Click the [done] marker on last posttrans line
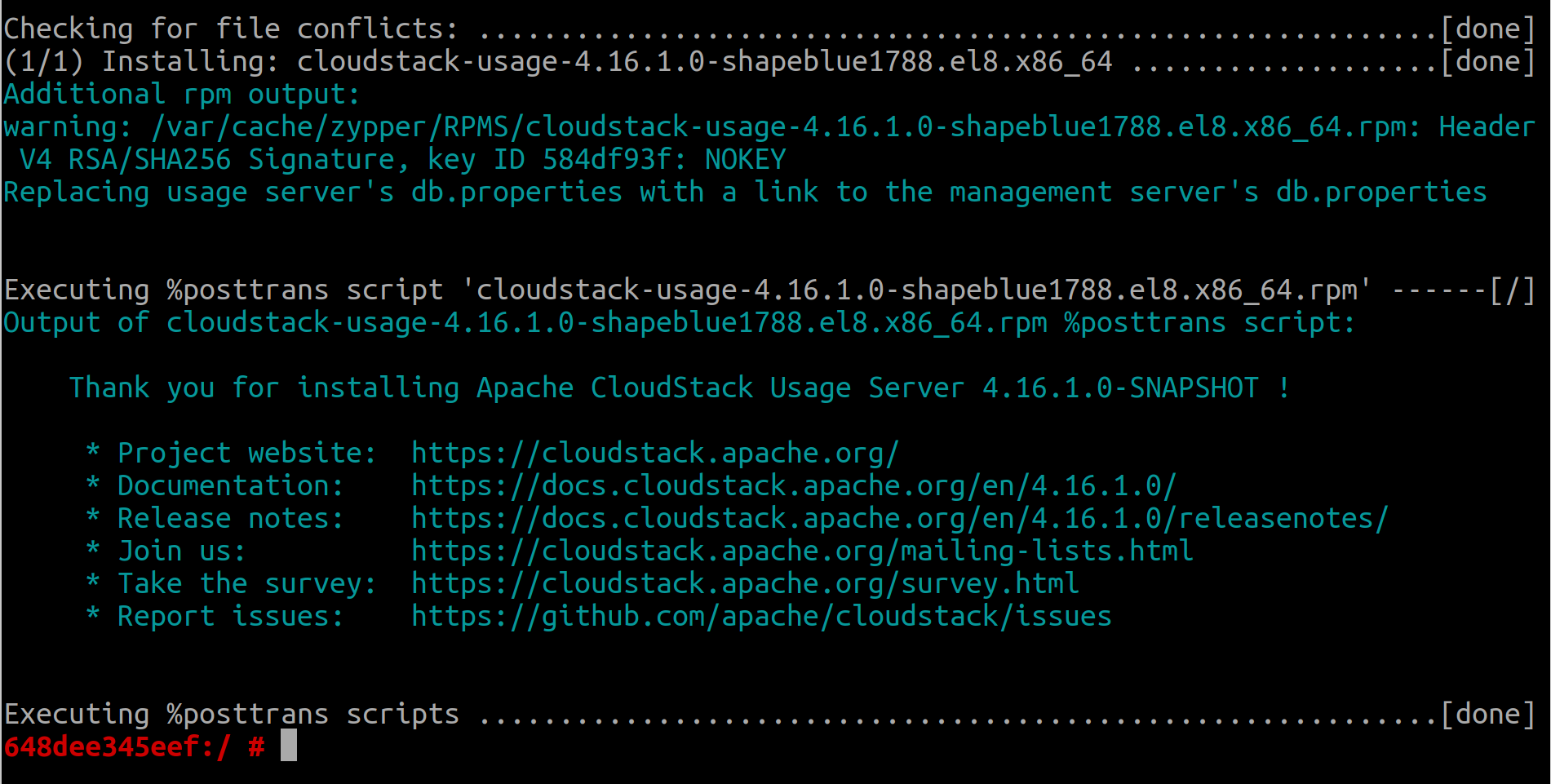Screen dimensions: 1551x784 click(1488, 714)
